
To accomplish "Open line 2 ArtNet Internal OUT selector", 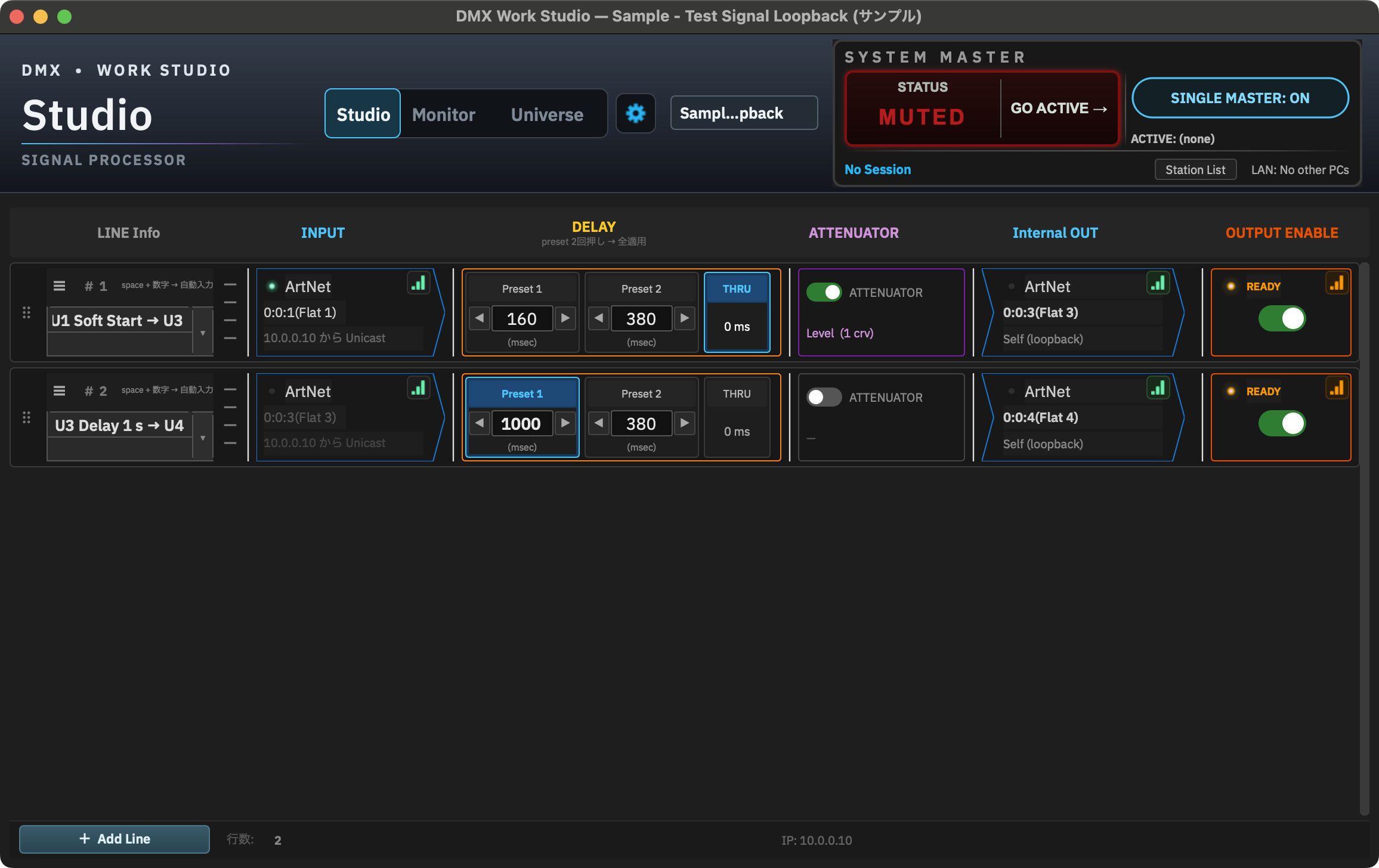I will (x=1047, y=392).
